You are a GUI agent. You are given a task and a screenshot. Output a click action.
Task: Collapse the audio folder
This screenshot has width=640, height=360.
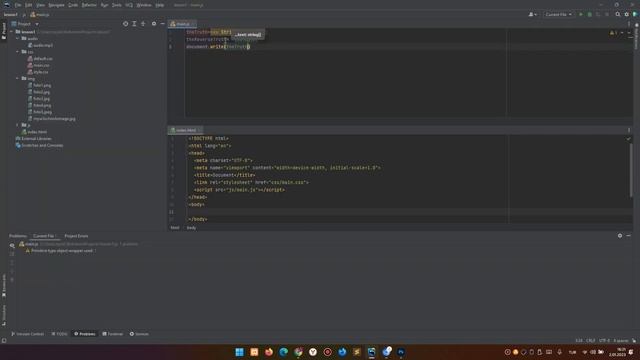(18, 38)
